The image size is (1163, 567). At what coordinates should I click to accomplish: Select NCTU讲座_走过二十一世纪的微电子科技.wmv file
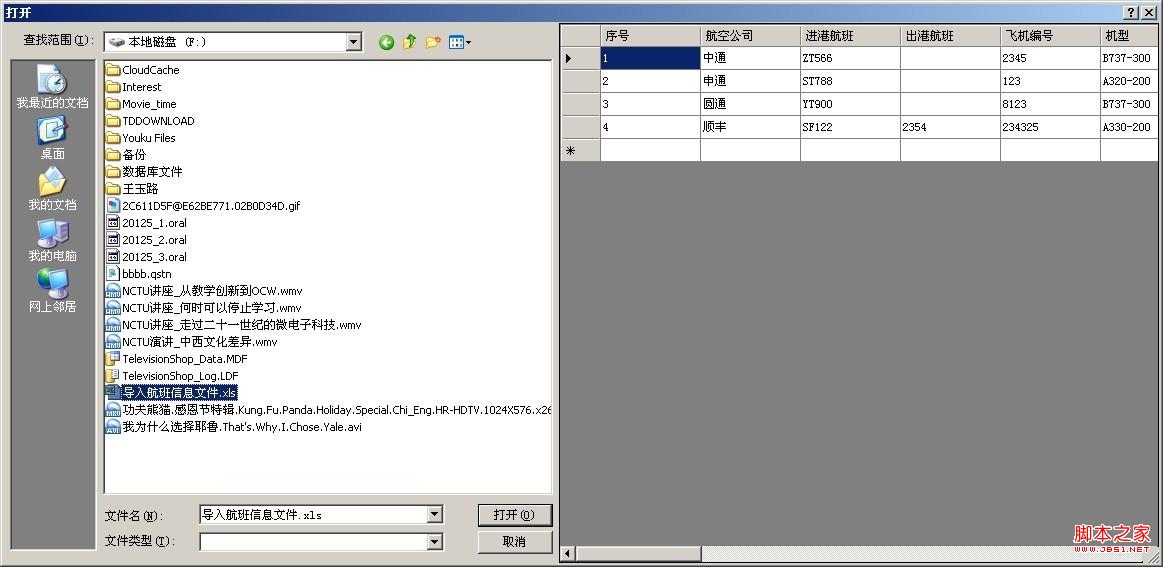234,325
